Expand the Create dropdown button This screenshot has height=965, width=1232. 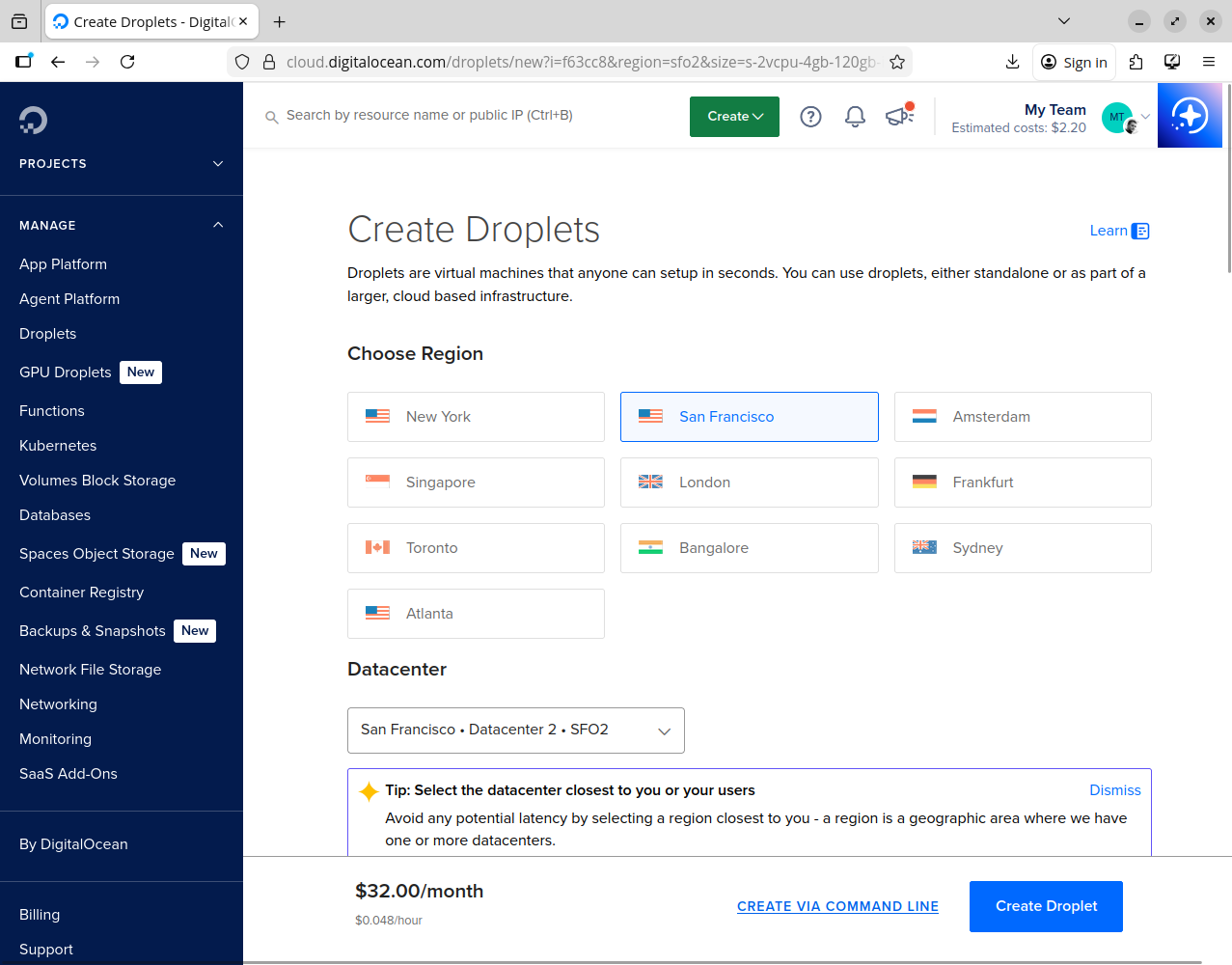[734, 117]
